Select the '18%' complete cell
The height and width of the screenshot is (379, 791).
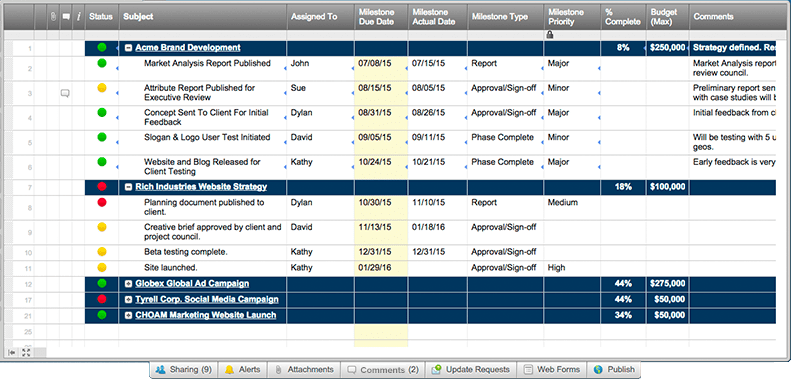coord(623,187)
